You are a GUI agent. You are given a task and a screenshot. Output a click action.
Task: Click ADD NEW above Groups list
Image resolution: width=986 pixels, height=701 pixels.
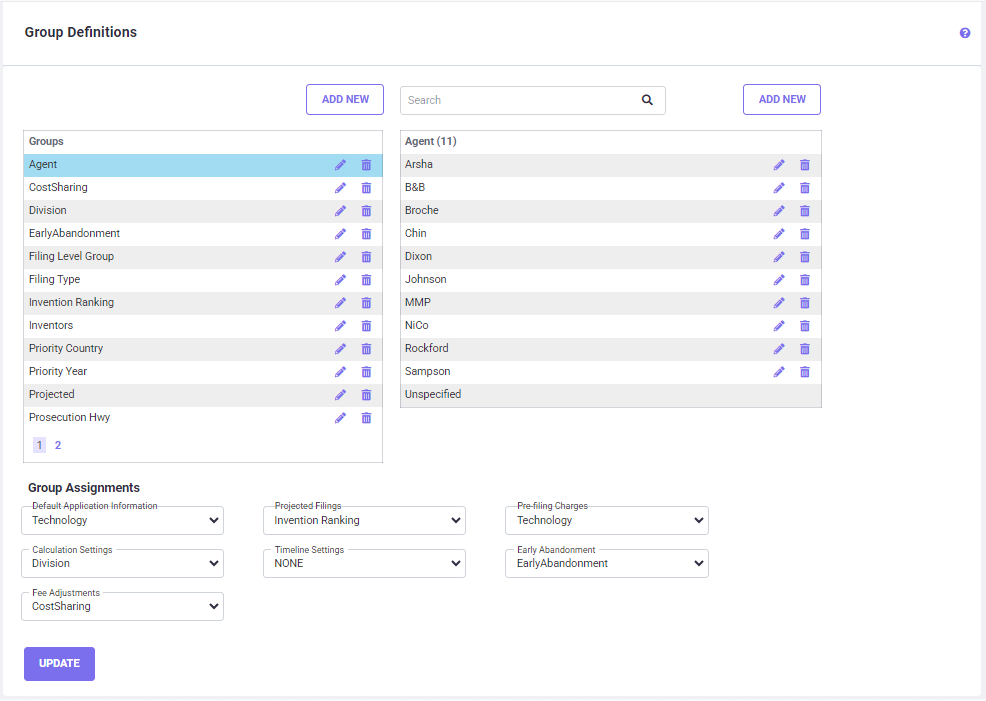pyautogui.click(x=345, y=100)
